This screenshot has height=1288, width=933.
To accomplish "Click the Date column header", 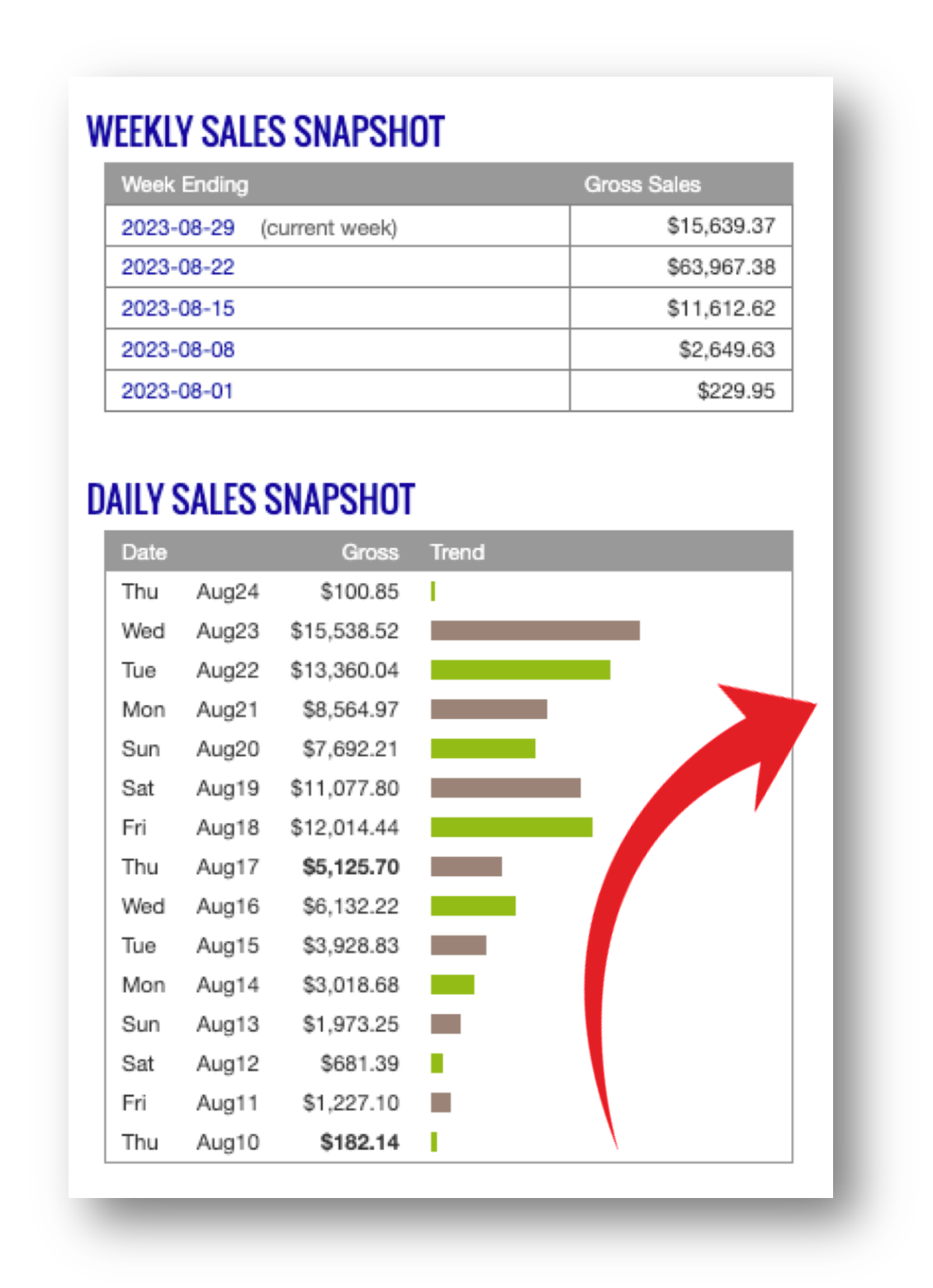I will [144, 552].
